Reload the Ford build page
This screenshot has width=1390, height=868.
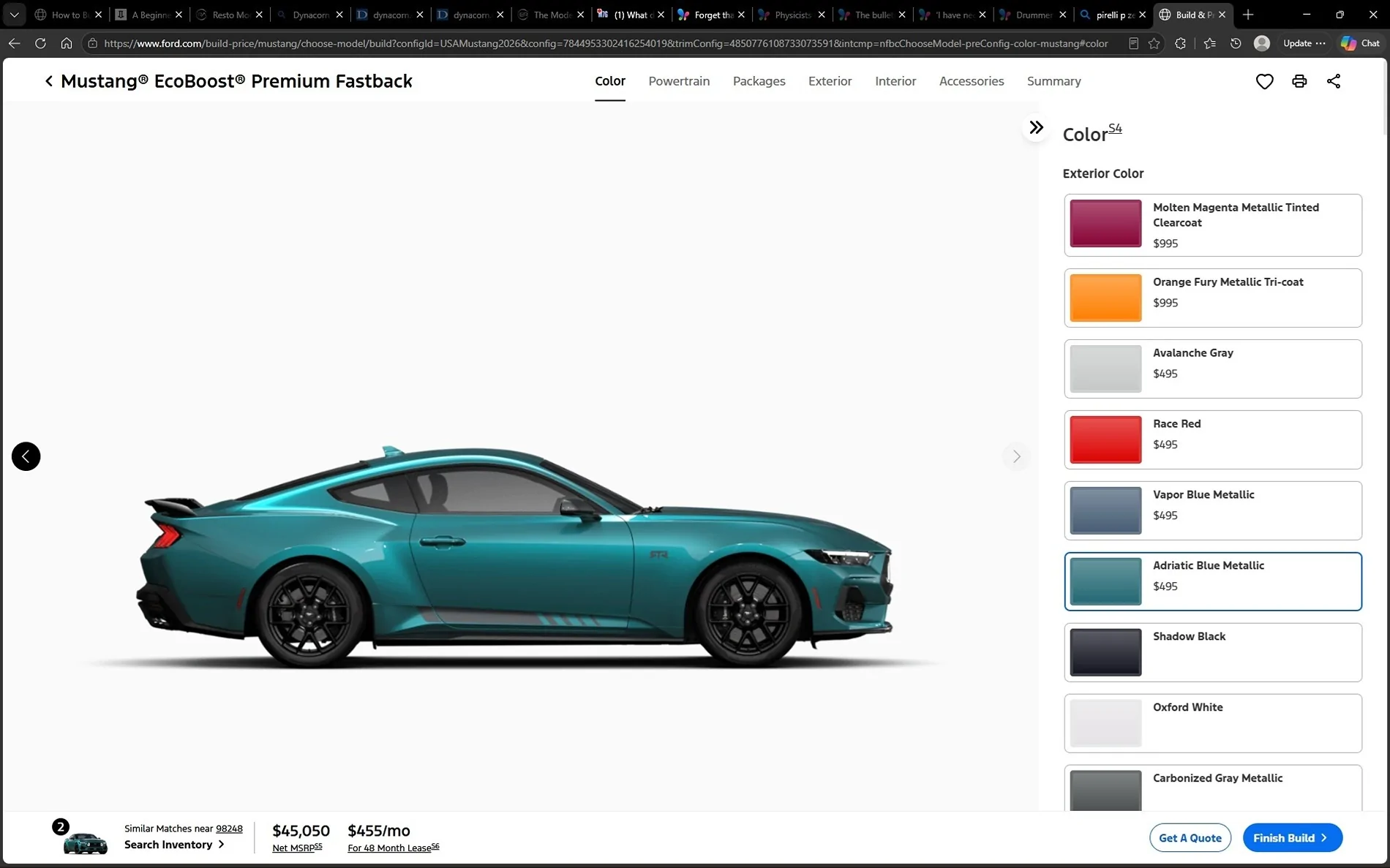tap(40, 43)
